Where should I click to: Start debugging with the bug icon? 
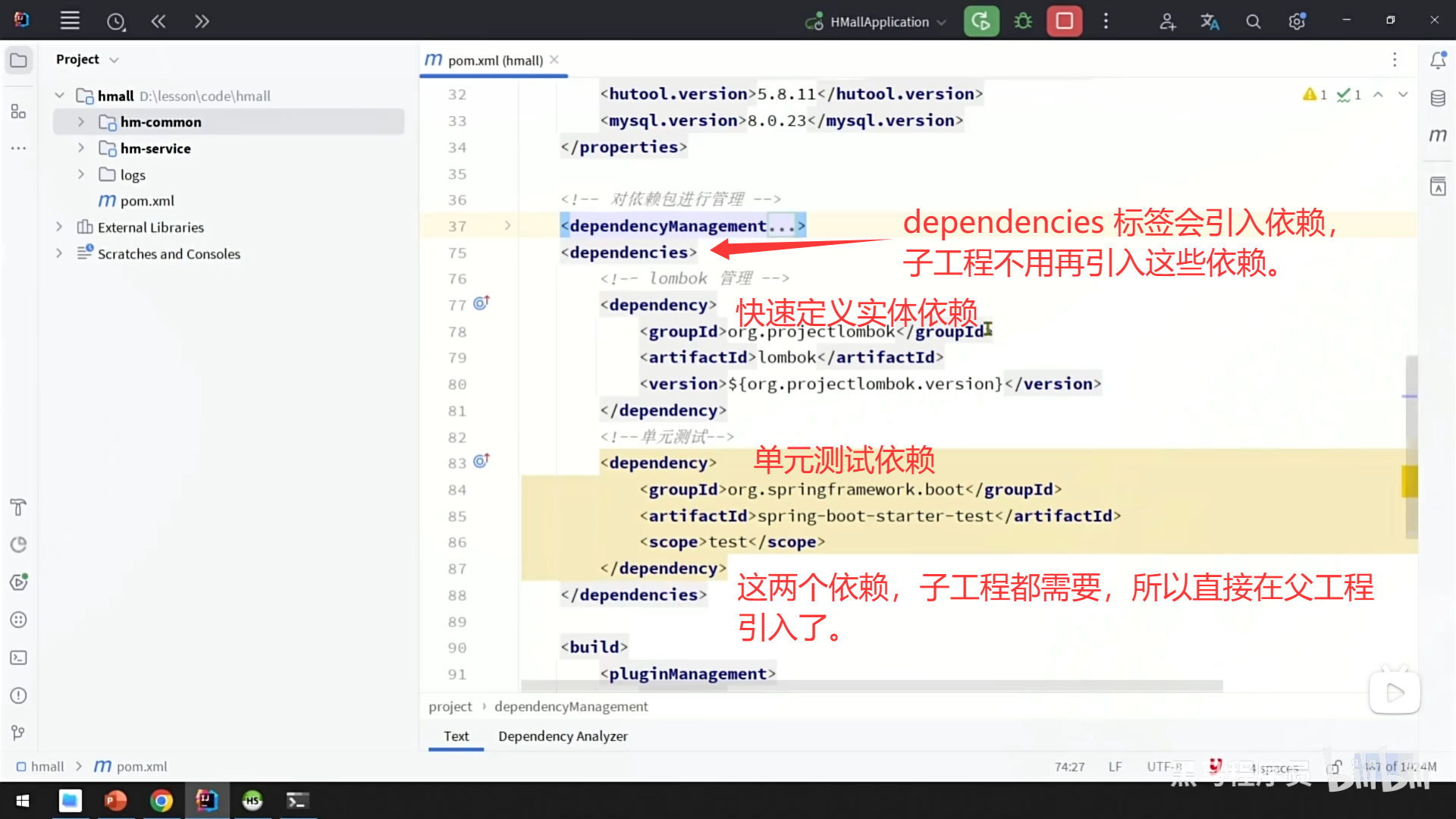pyautogui.click(x=1022, y=20)
